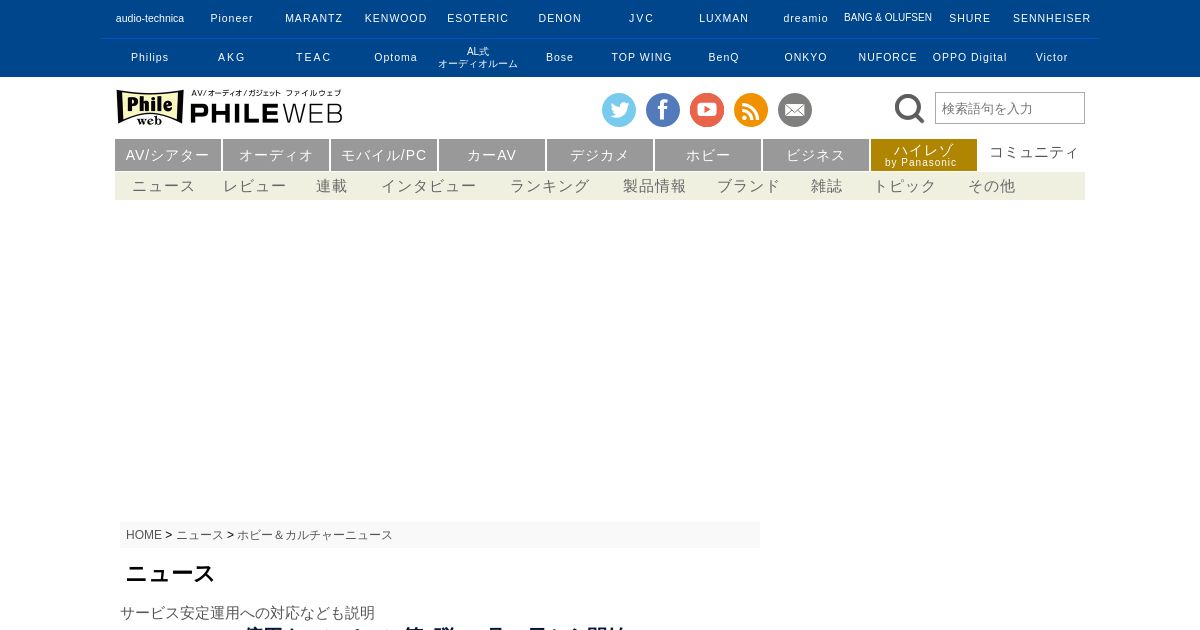Go to Optoma brand link
1200x630 pixels.
396,57
